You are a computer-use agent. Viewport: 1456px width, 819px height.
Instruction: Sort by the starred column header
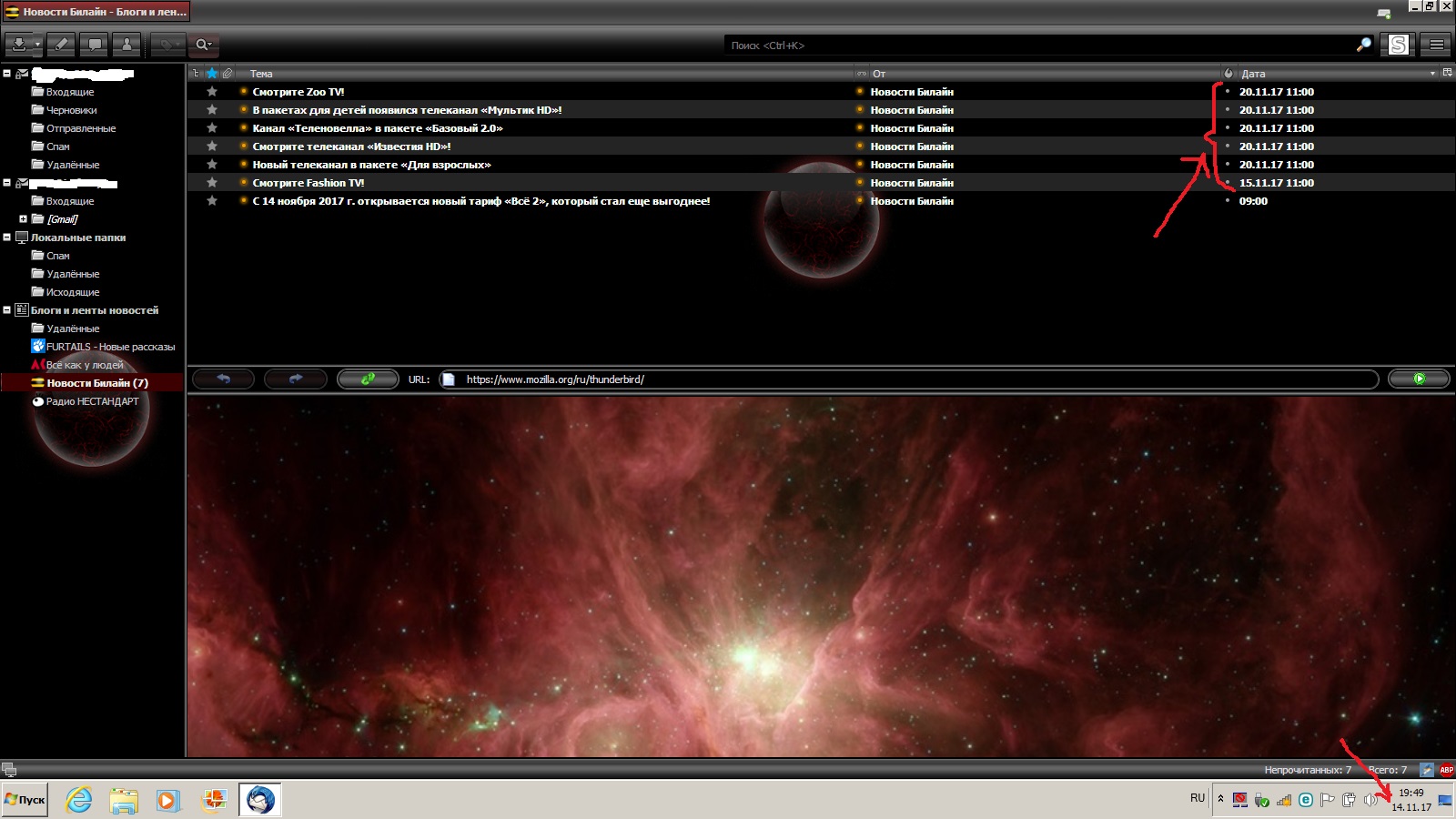pyautogui.click(x=212, y=73)
